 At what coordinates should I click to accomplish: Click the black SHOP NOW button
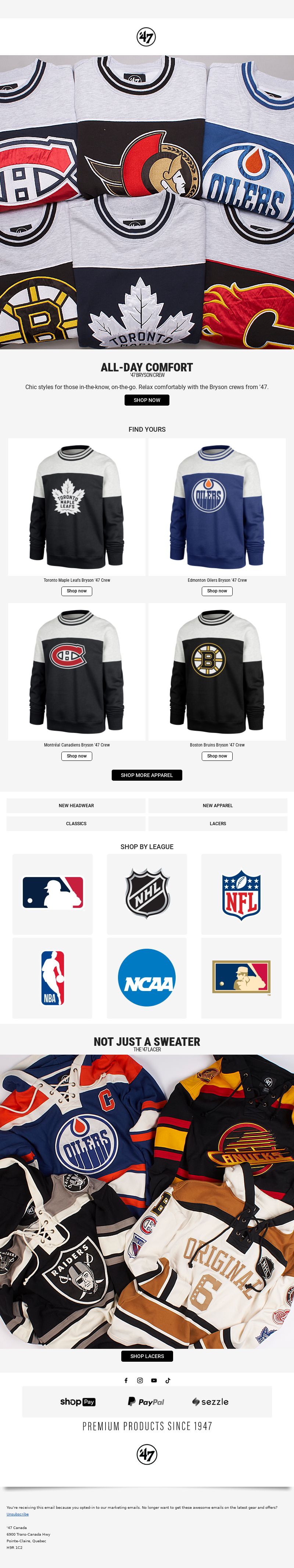tap(147, 400)
